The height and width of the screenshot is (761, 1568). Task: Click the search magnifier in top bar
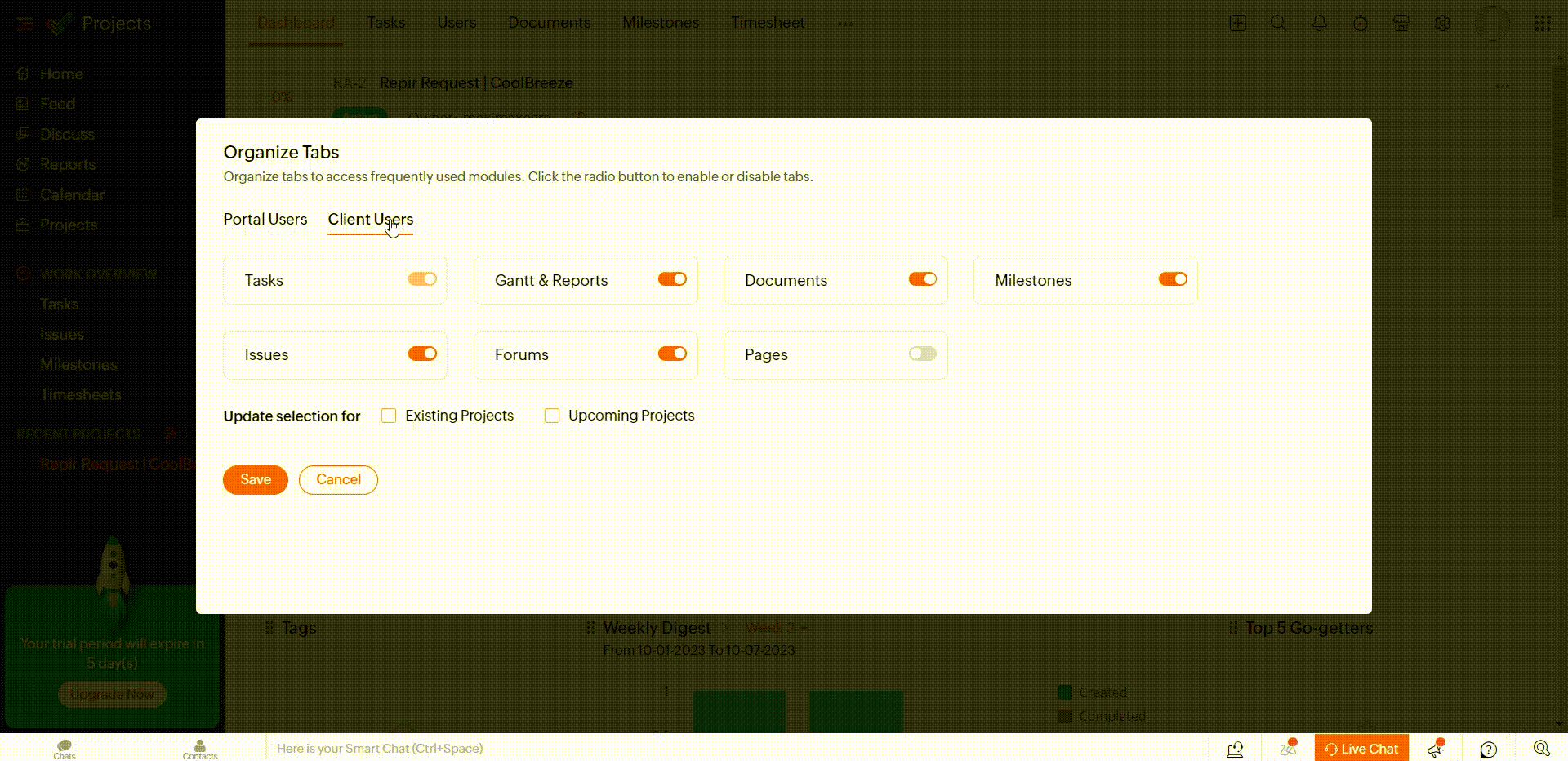pyautogui.click(x=1278, y=24)
